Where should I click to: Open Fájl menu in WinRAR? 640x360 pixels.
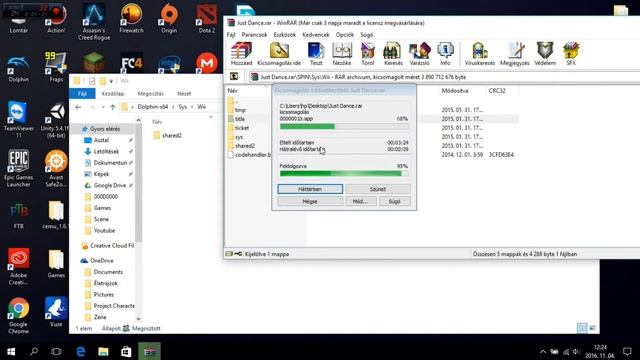[x=231, y=35]
